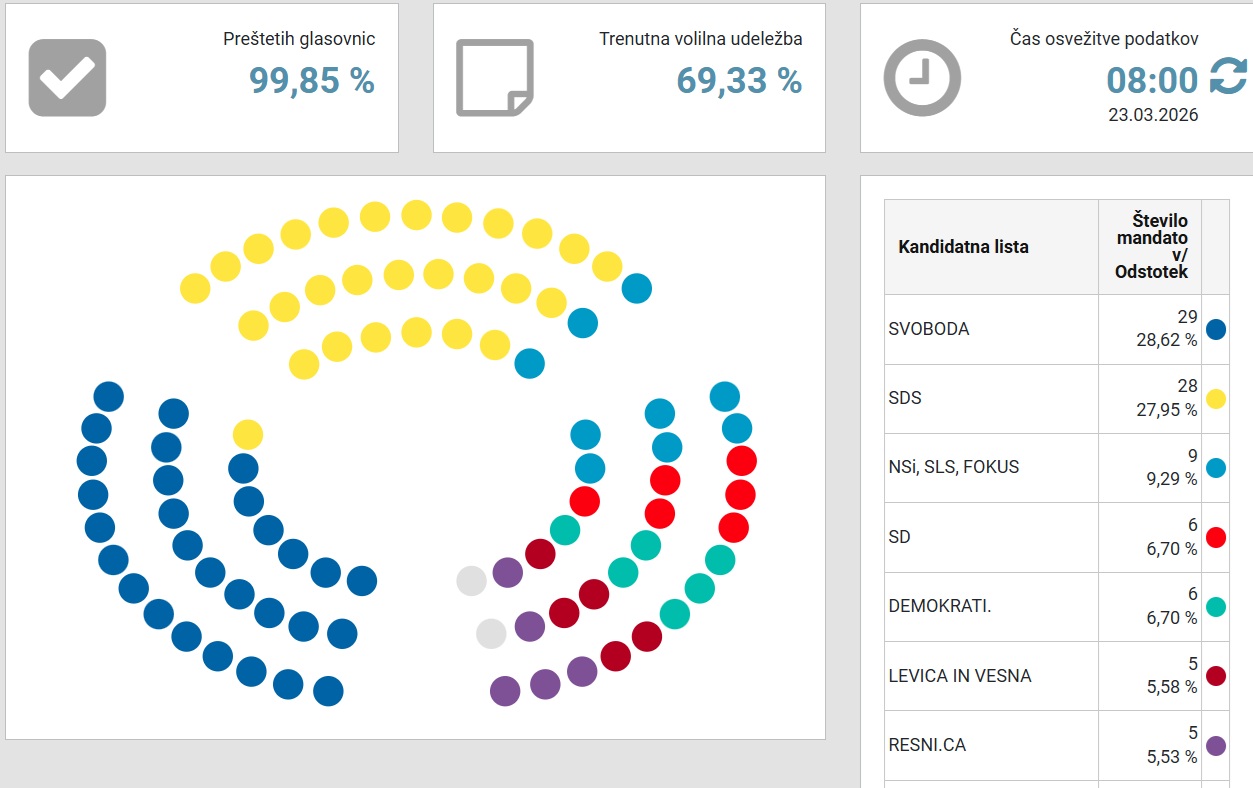Viewport: 1253px width, 788px height.
Task: Click the DEMOKRATI. teal legend dot
Action: (x=1216, y=606)
